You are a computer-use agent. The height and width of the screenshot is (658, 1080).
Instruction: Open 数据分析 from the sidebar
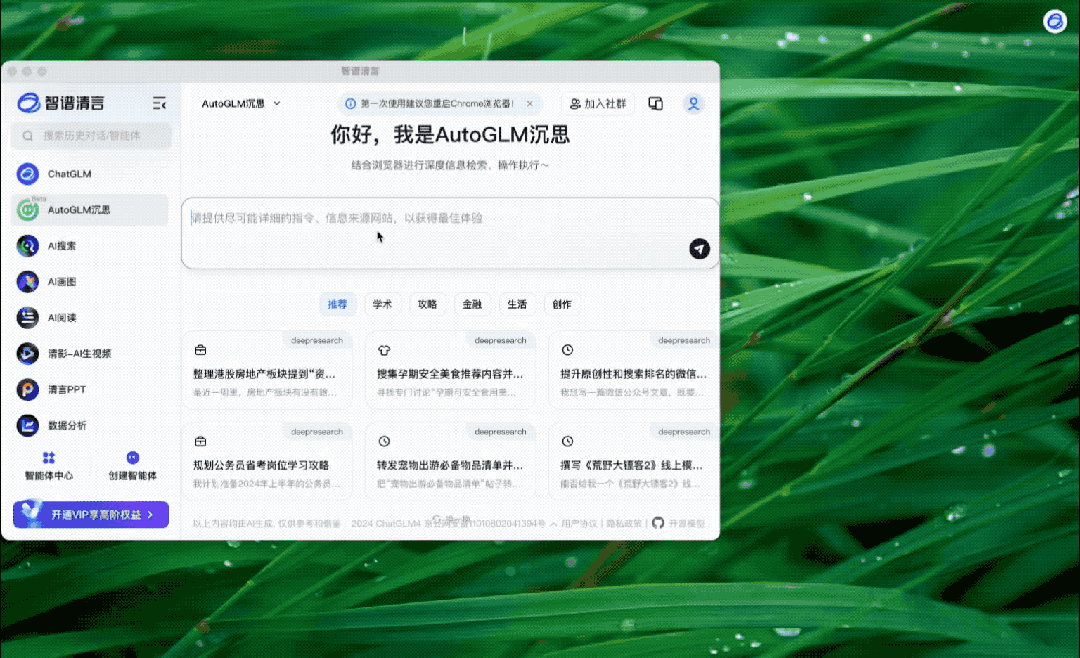(90, 425)
